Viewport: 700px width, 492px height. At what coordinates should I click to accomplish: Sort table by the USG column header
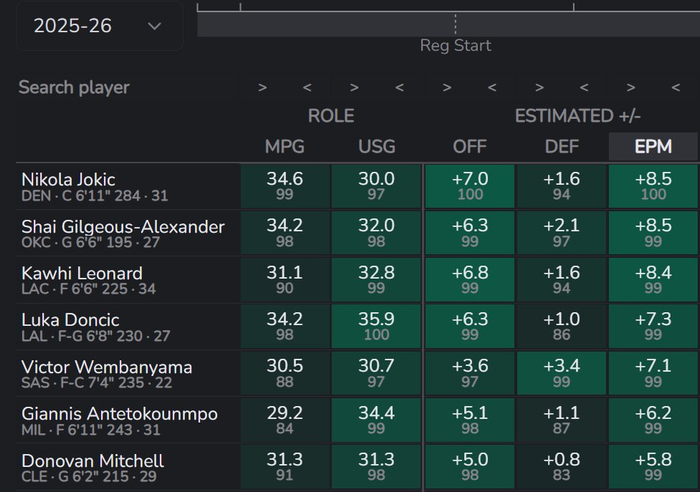377,147
